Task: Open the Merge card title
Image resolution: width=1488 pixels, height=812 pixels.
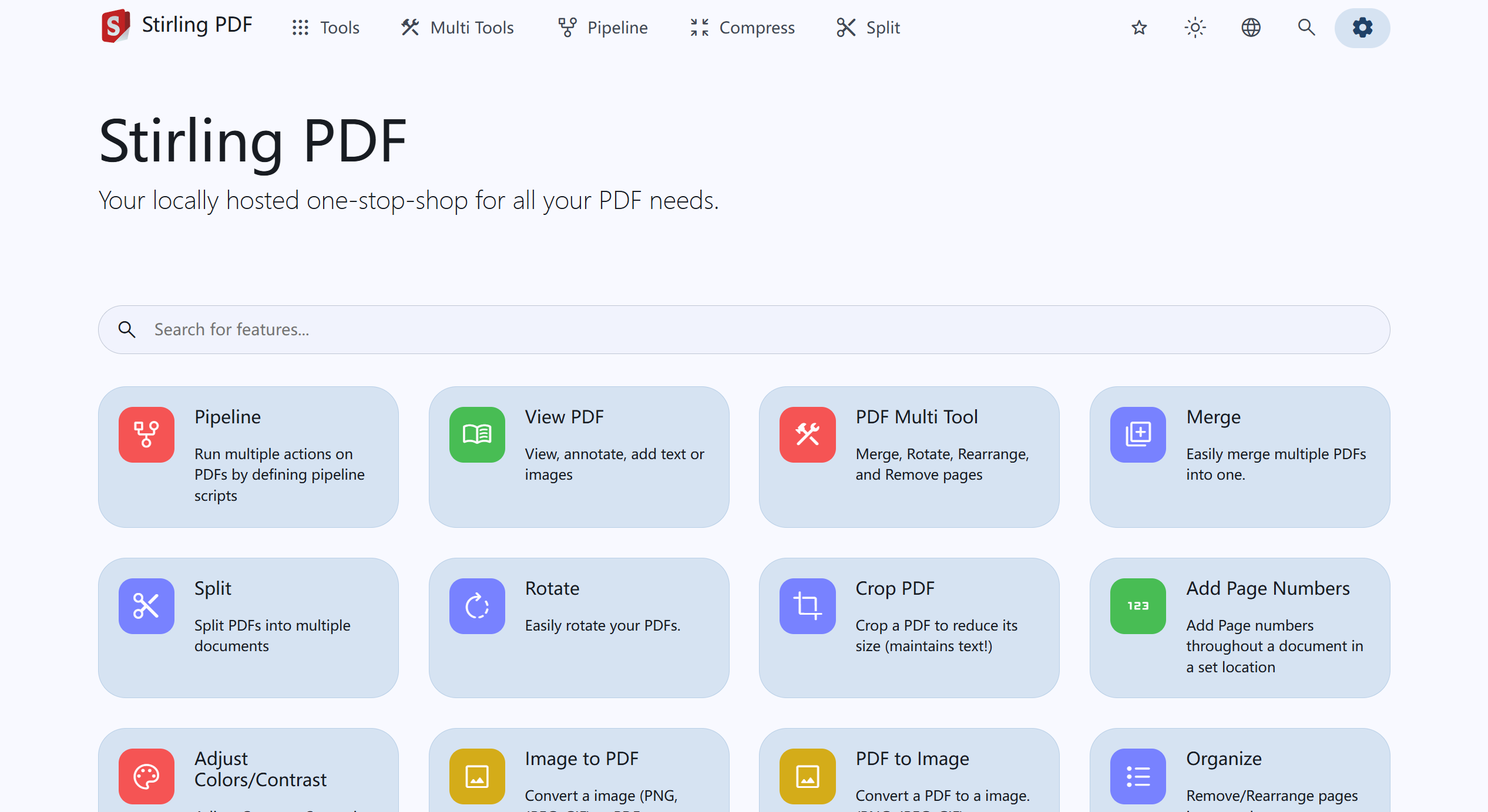Action: 1213,417
